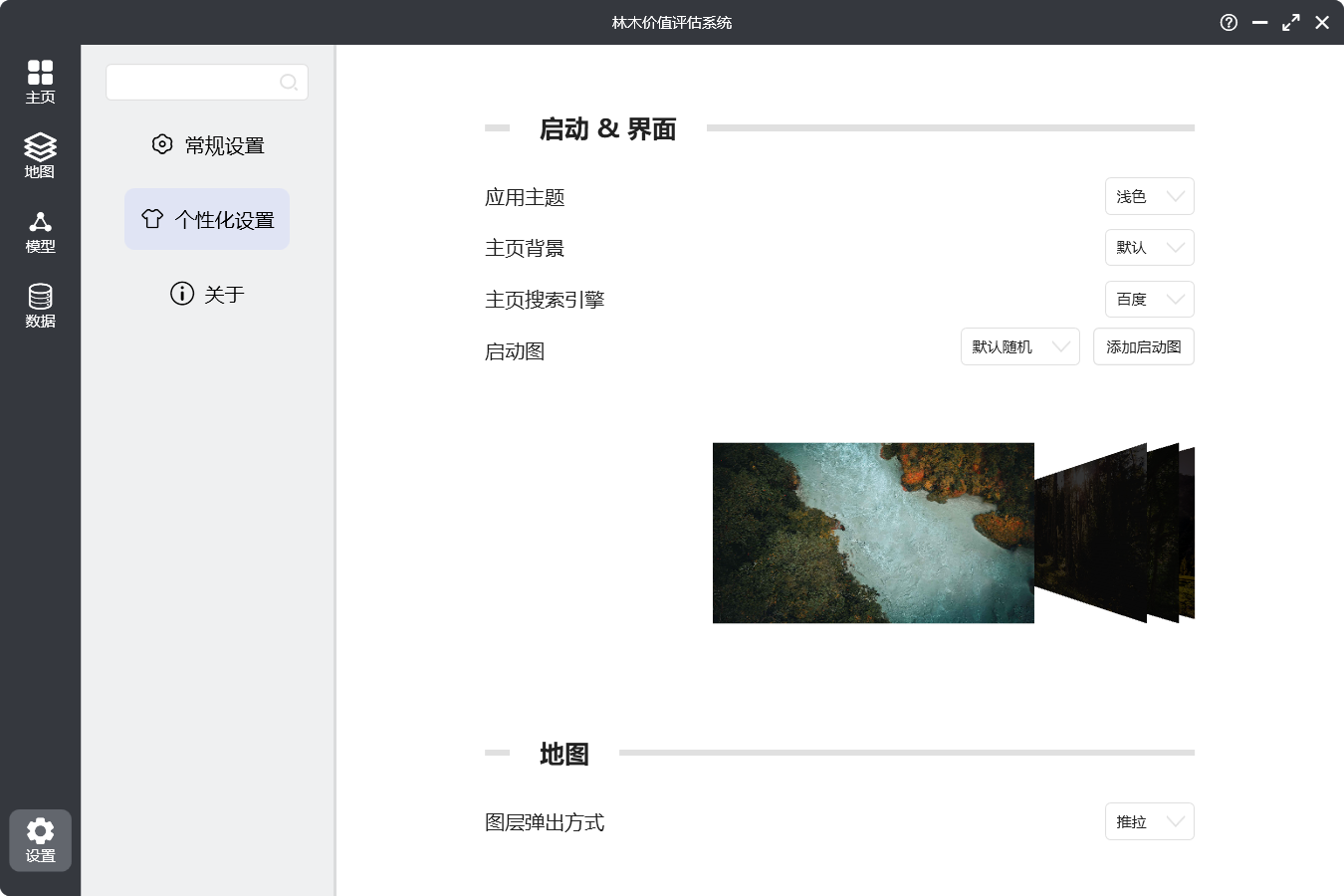This screenshot has width=1344, height=896.
Task: Click the shirt icon beside 个性化设置
Action: (x=151, y=219)
